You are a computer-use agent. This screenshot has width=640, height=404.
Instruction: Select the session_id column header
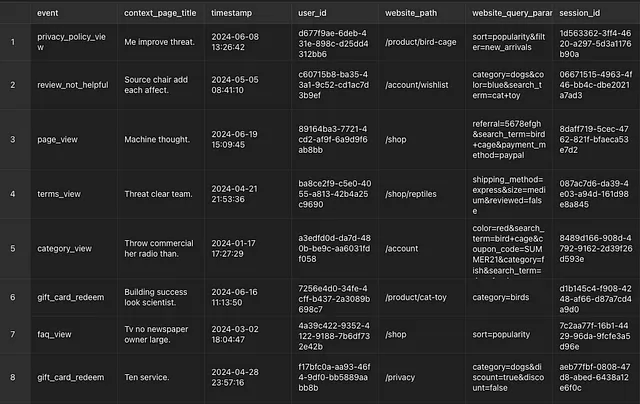pyautogui.click(x=596, y=13)
